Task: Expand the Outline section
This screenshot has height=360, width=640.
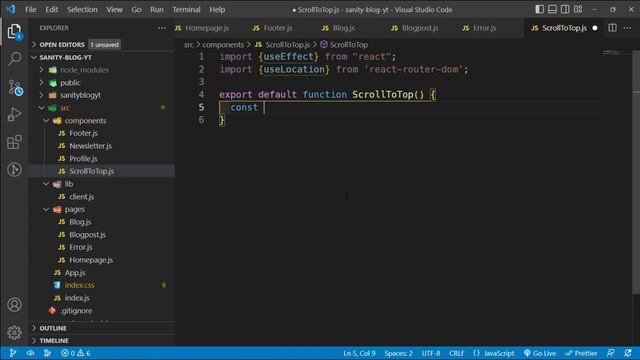Action: [102, 328]
